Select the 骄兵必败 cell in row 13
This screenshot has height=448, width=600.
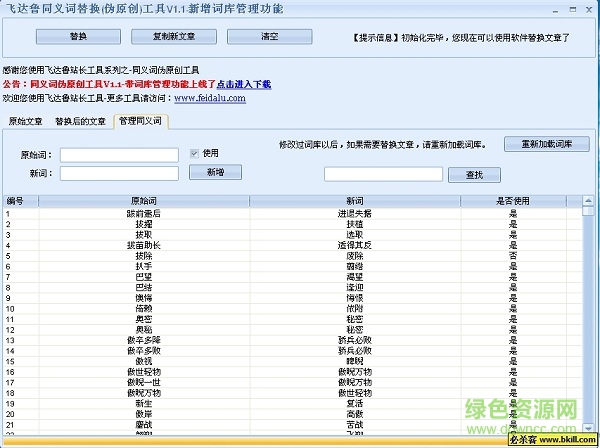(355, 340)
